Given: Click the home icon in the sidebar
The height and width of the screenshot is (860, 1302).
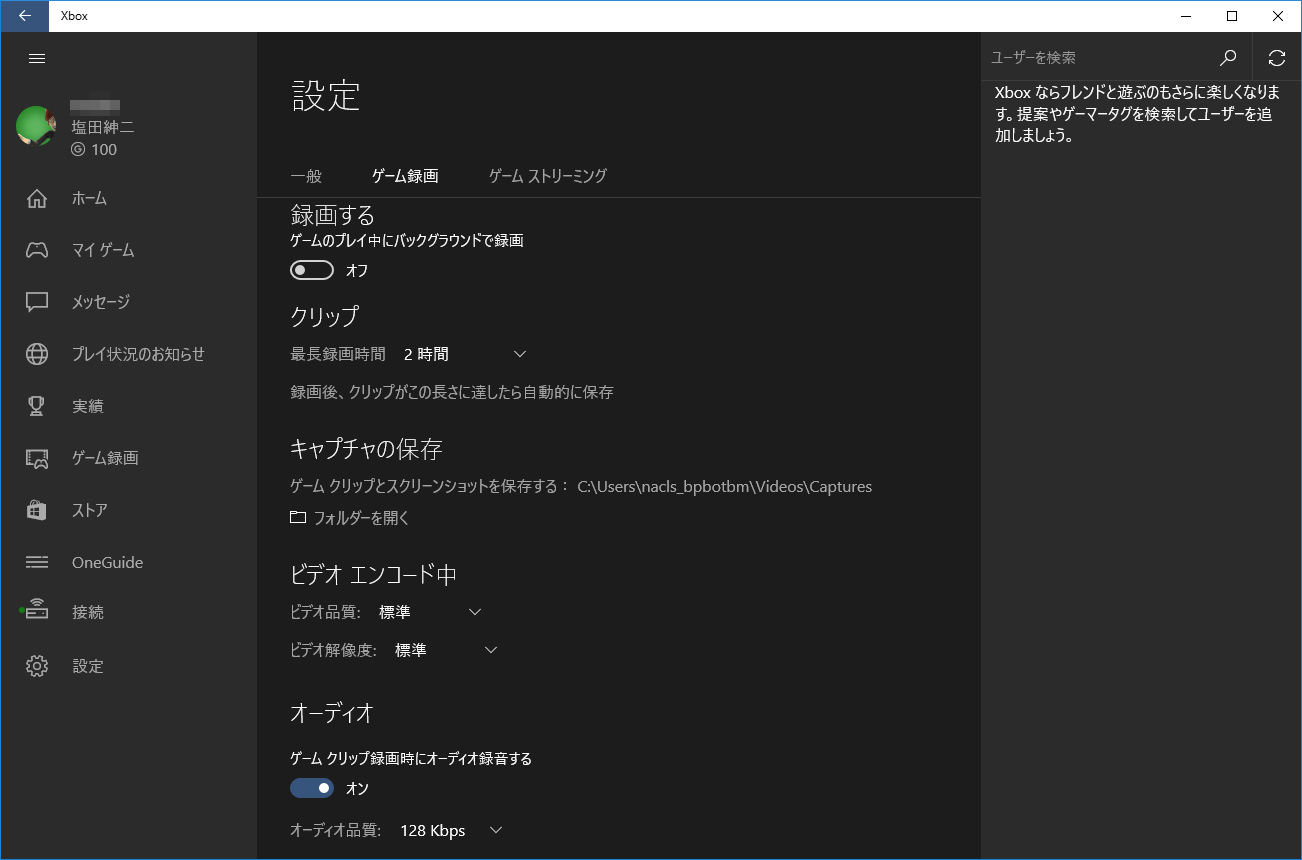Looking at the screenshot, I should pyautogui.click(x=37, y=198).
